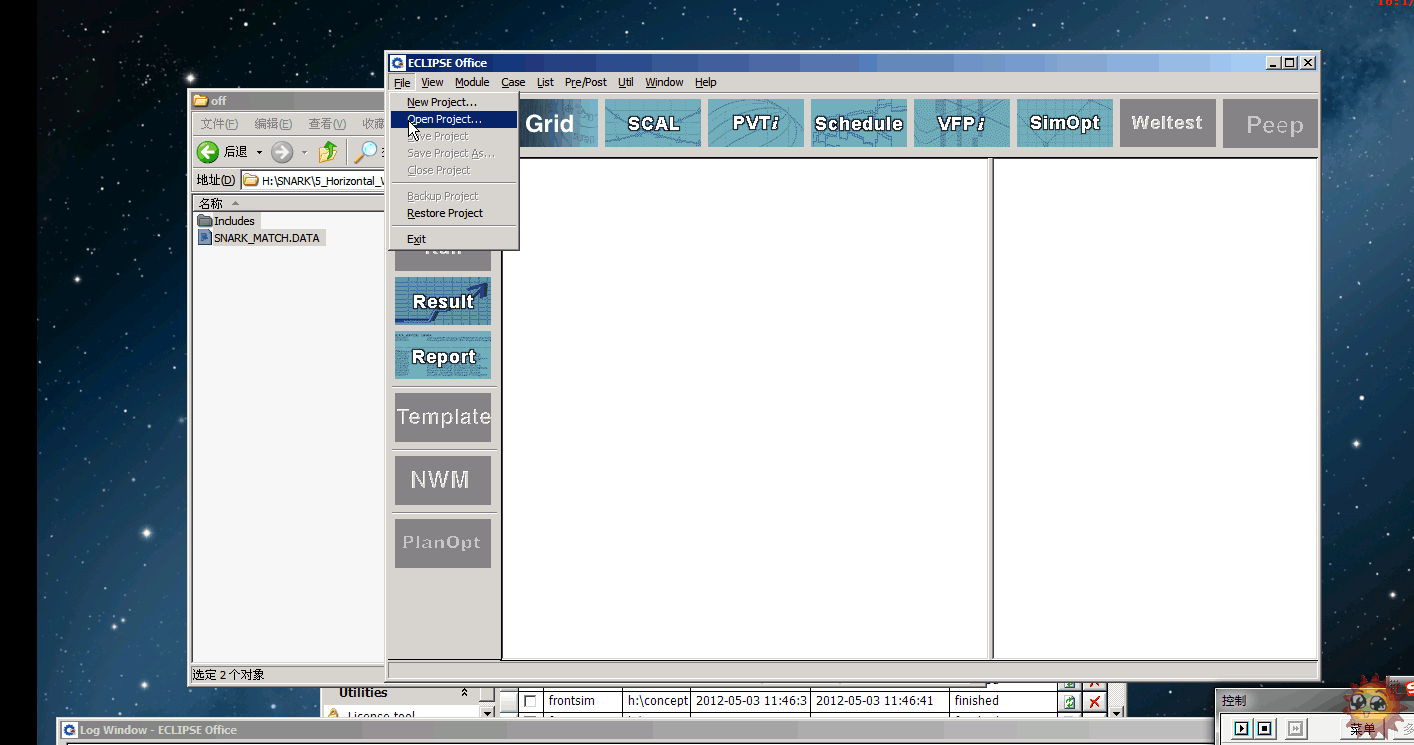This screenshot has width=1414, height=745.
Task: Go back in the off explorer window
Action: click(x=222, y=152)
